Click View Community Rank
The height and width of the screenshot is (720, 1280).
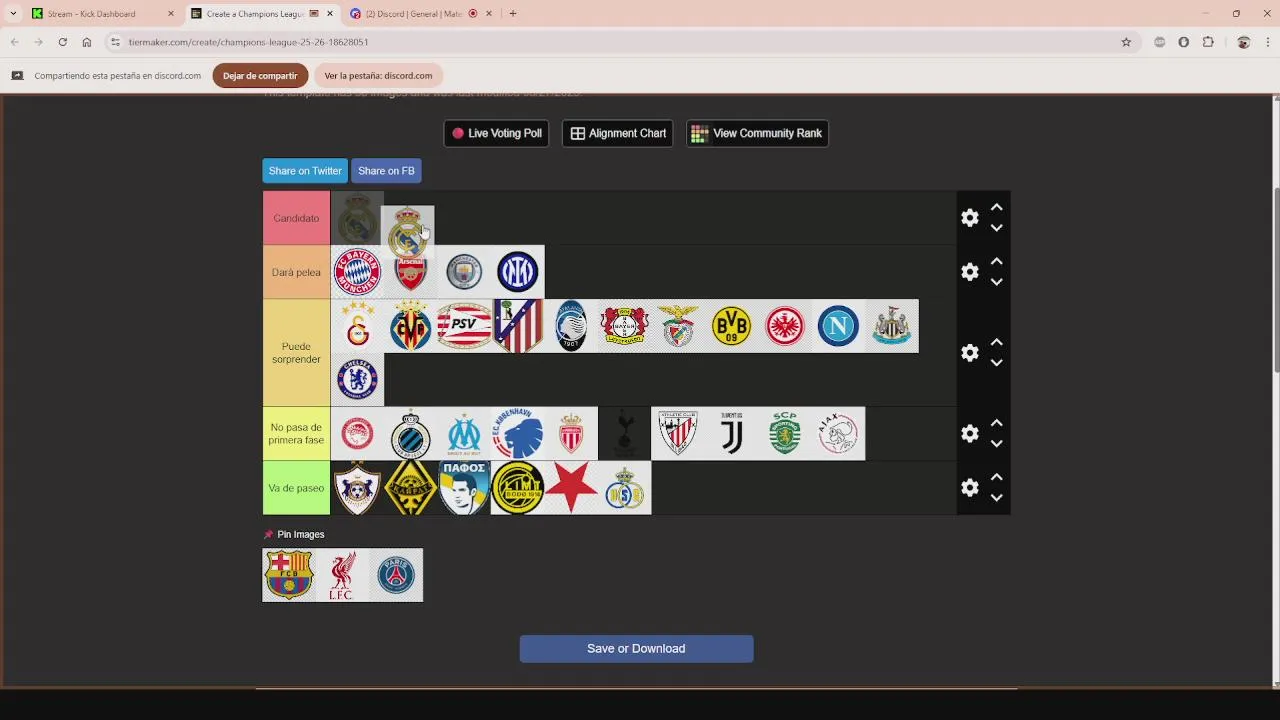coord(757,133)
